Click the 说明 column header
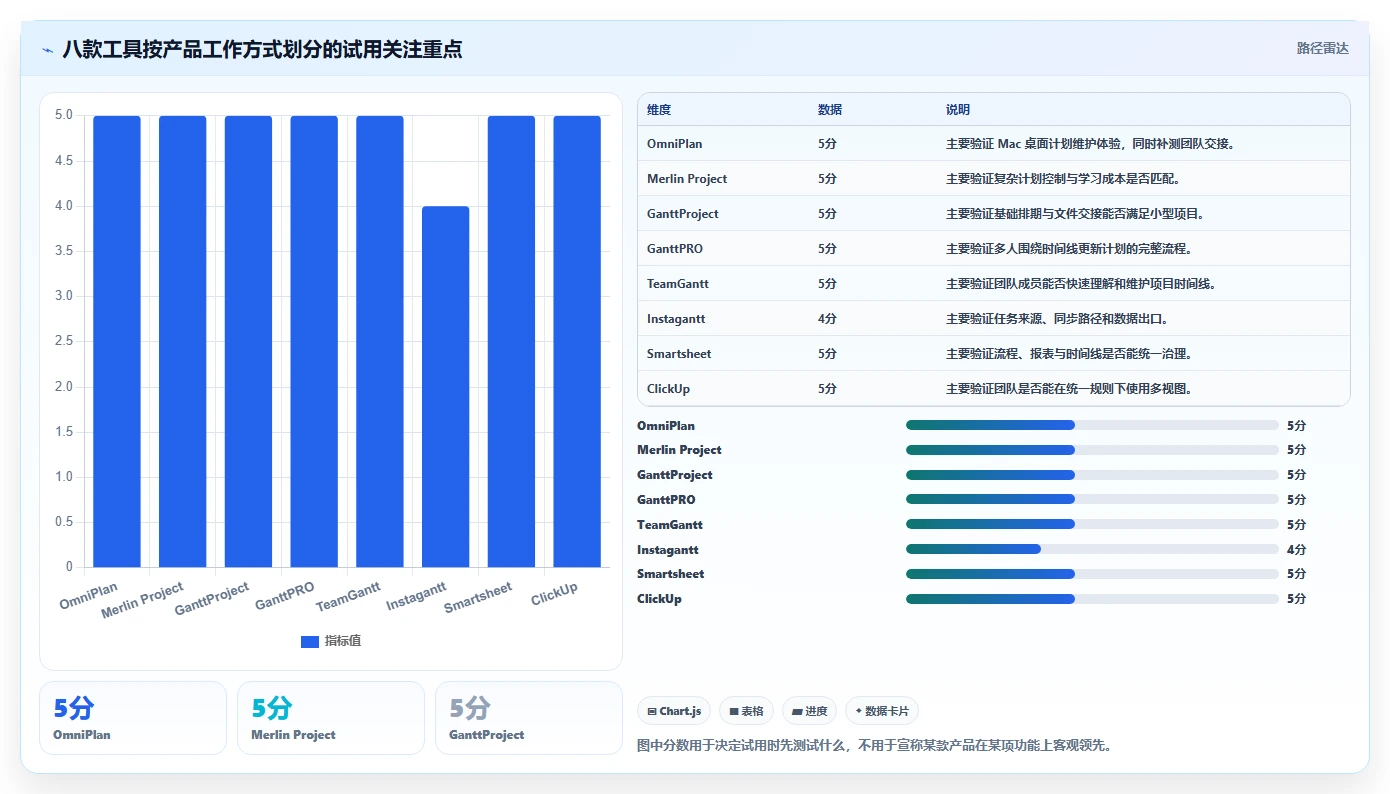 pos(958,110)
